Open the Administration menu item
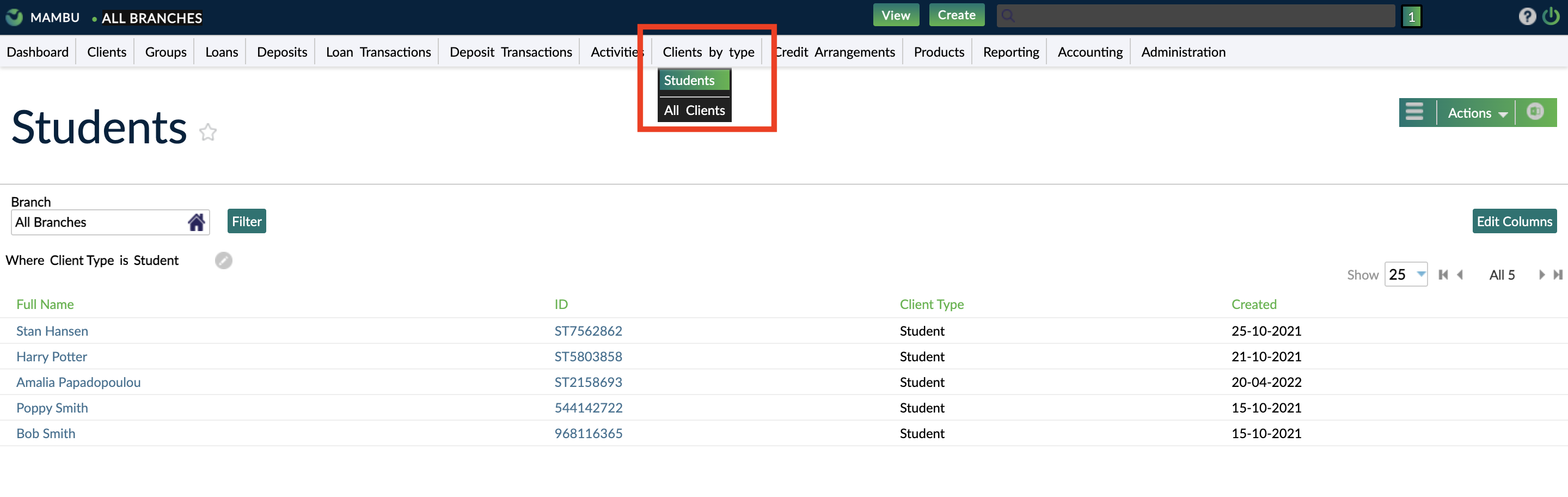 (x=1183, y=52)
